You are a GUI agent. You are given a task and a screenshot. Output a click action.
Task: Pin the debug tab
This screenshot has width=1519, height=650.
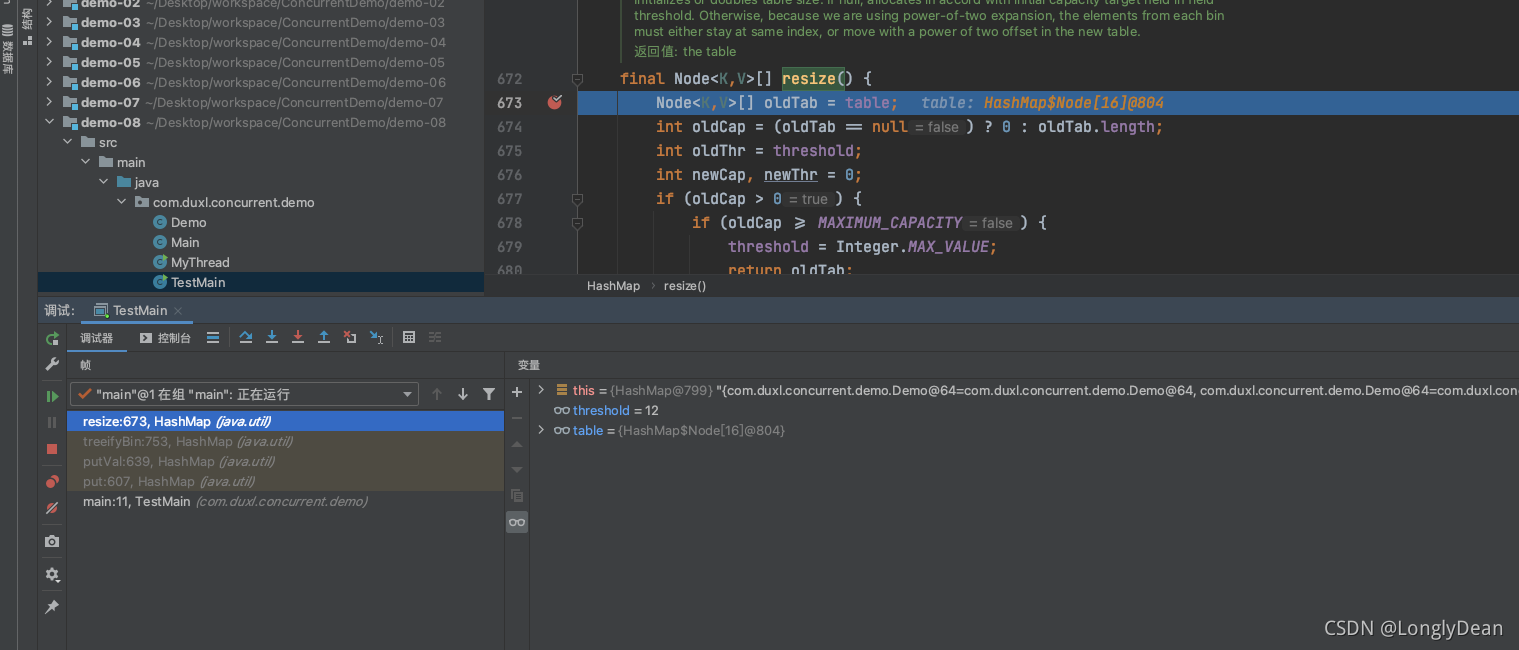pyautogui.click(x=52, y=607)
